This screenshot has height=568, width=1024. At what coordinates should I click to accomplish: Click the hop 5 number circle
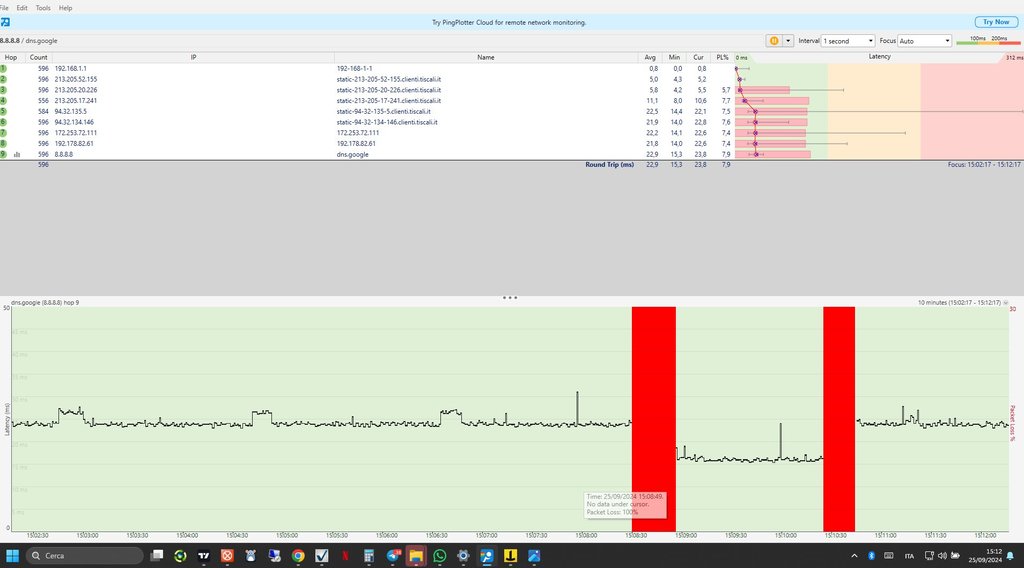(4, 111)
